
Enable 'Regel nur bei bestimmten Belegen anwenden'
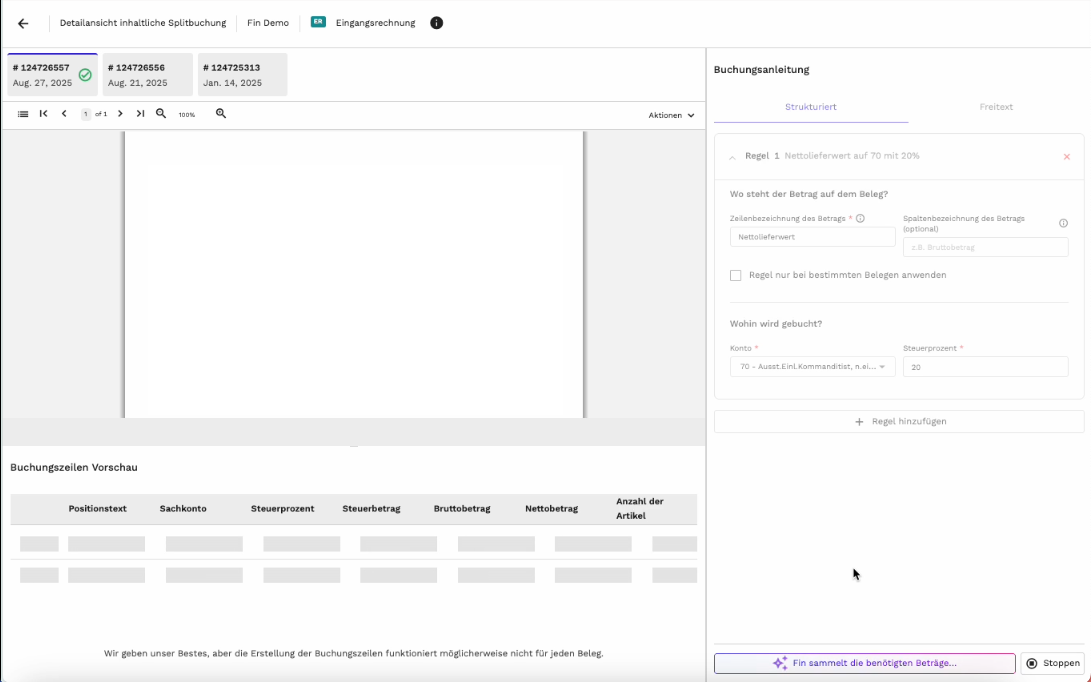tap(736, 275)
